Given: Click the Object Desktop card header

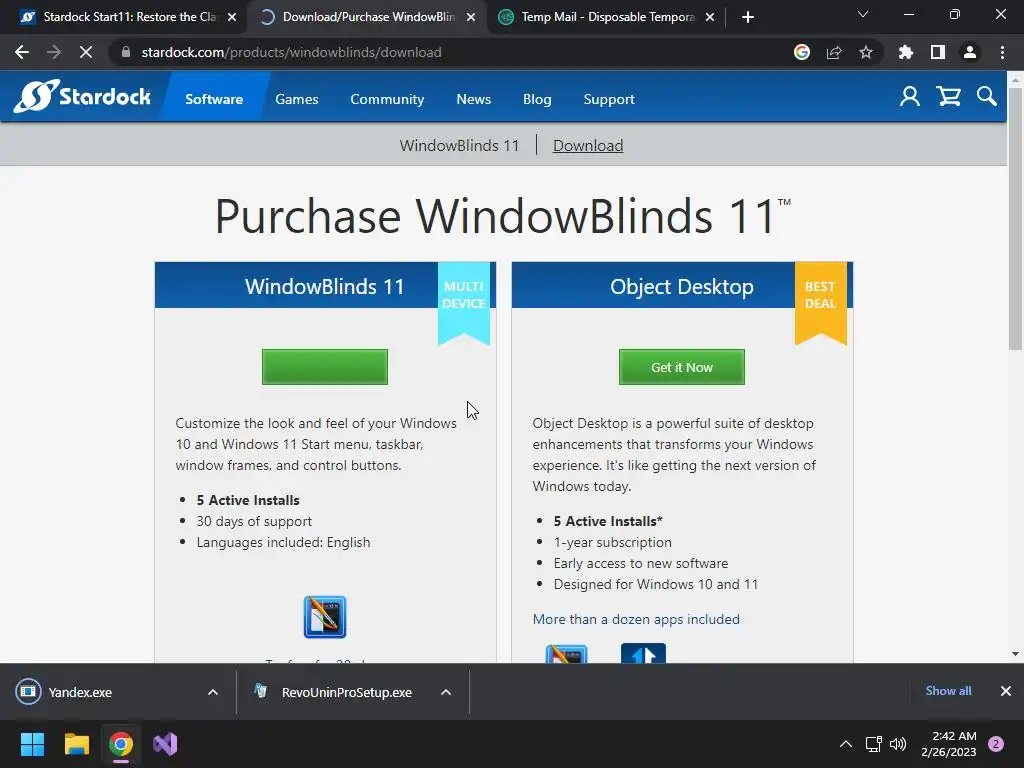Looking at the screenshot, I should 682,286.
